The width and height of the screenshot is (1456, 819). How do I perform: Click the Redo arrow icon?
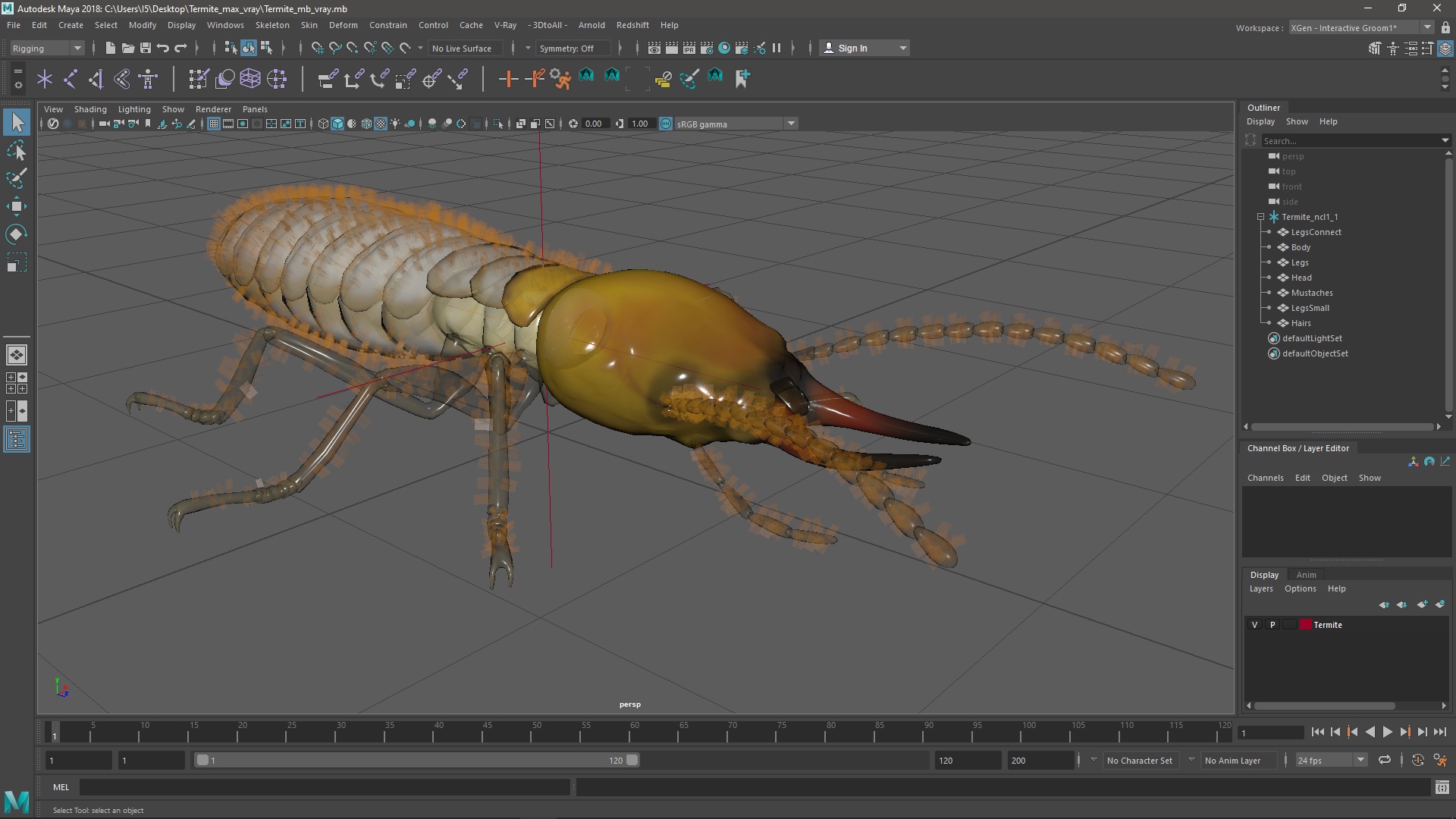tap(180, 48)
